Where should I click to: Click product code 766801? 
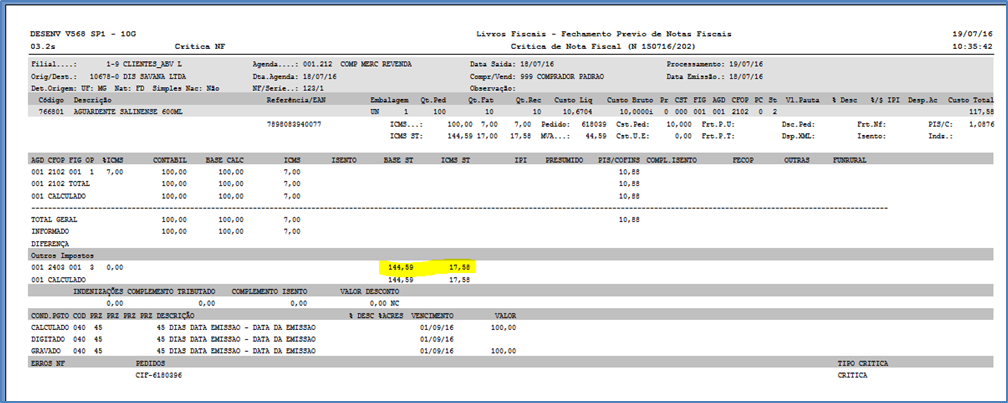(50, 112)
